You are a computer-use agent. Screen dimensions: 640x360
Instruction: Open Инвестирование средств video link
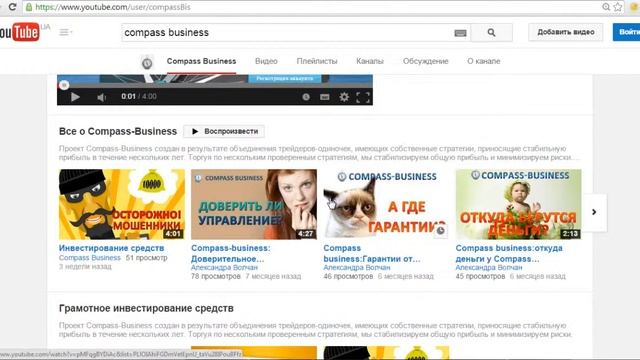point(111,248)
